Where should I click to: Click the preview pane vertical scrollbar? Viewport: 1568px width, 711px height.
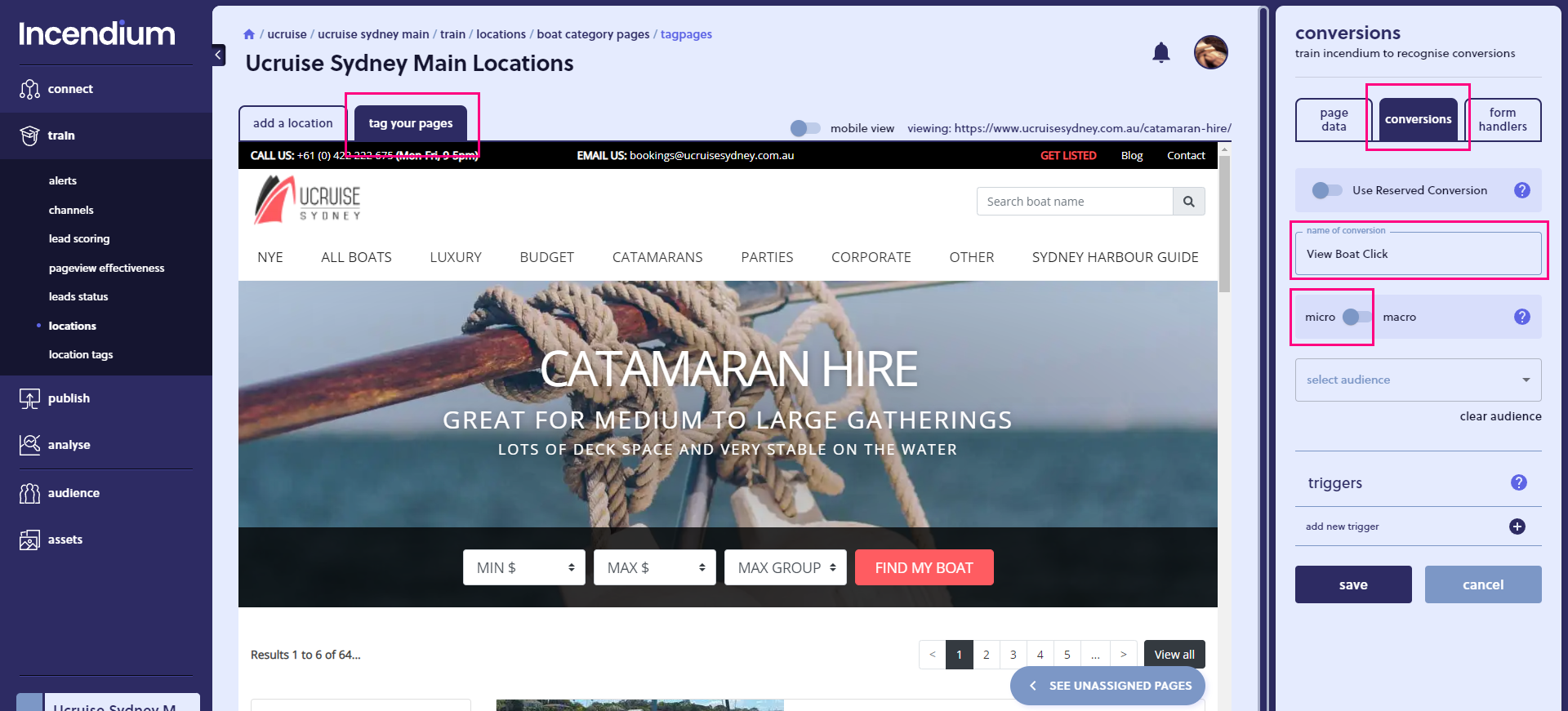point(1224,224)
